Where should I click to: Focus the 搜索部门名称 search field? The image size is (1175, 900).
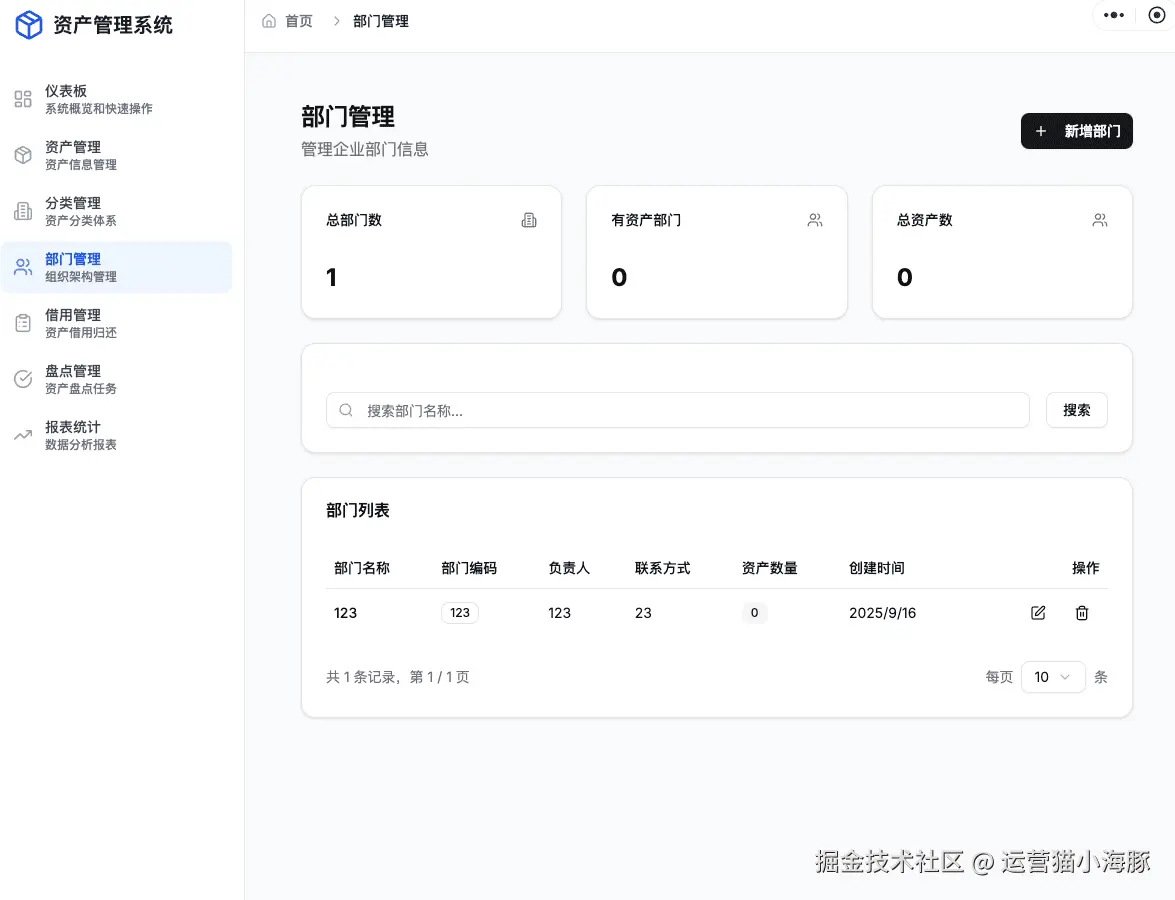point(677,410)
